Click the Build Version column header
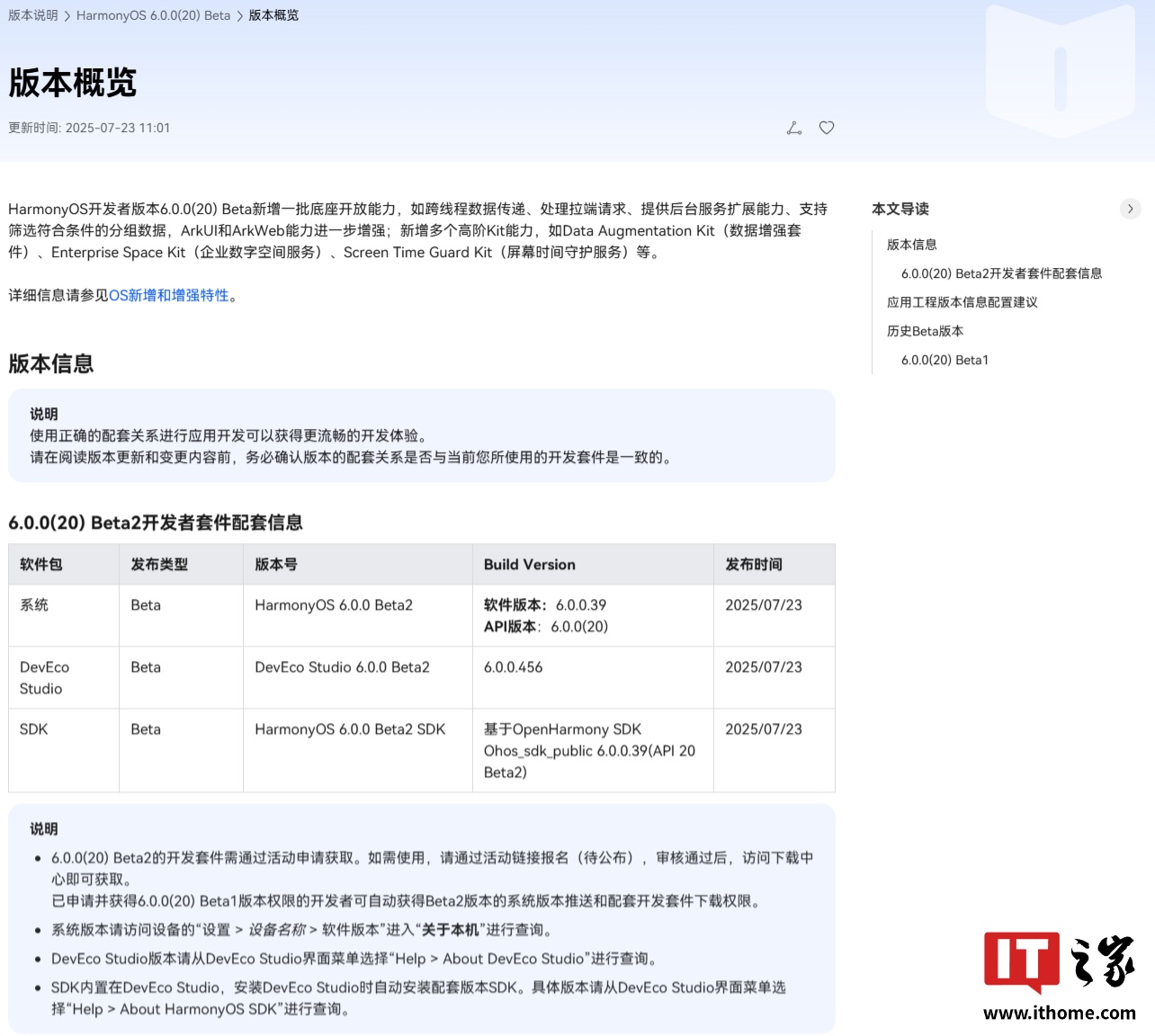Viewport: 1155px width, 1036px height. (529, 565)
